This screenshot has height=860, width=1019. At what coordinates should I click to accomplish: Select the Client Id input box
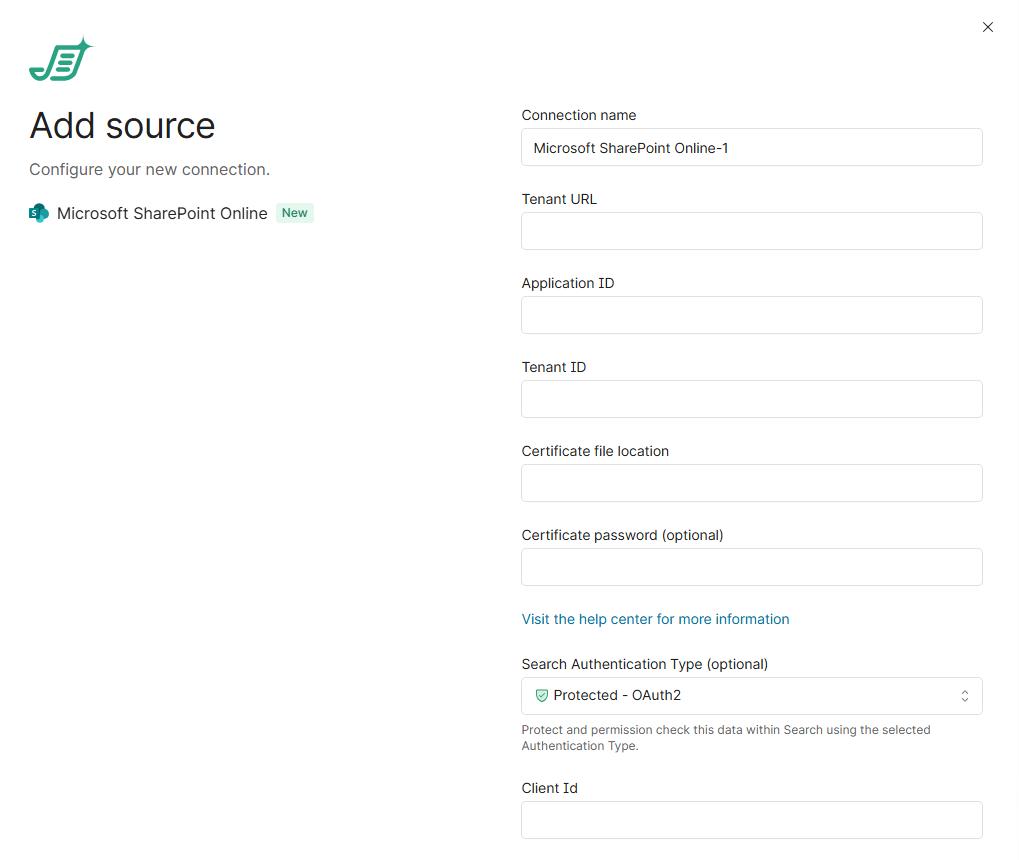pos(751,820)
